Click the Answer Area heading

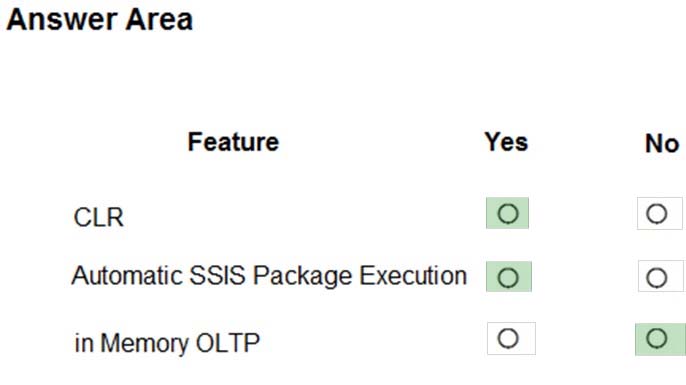tap(100, 20)
